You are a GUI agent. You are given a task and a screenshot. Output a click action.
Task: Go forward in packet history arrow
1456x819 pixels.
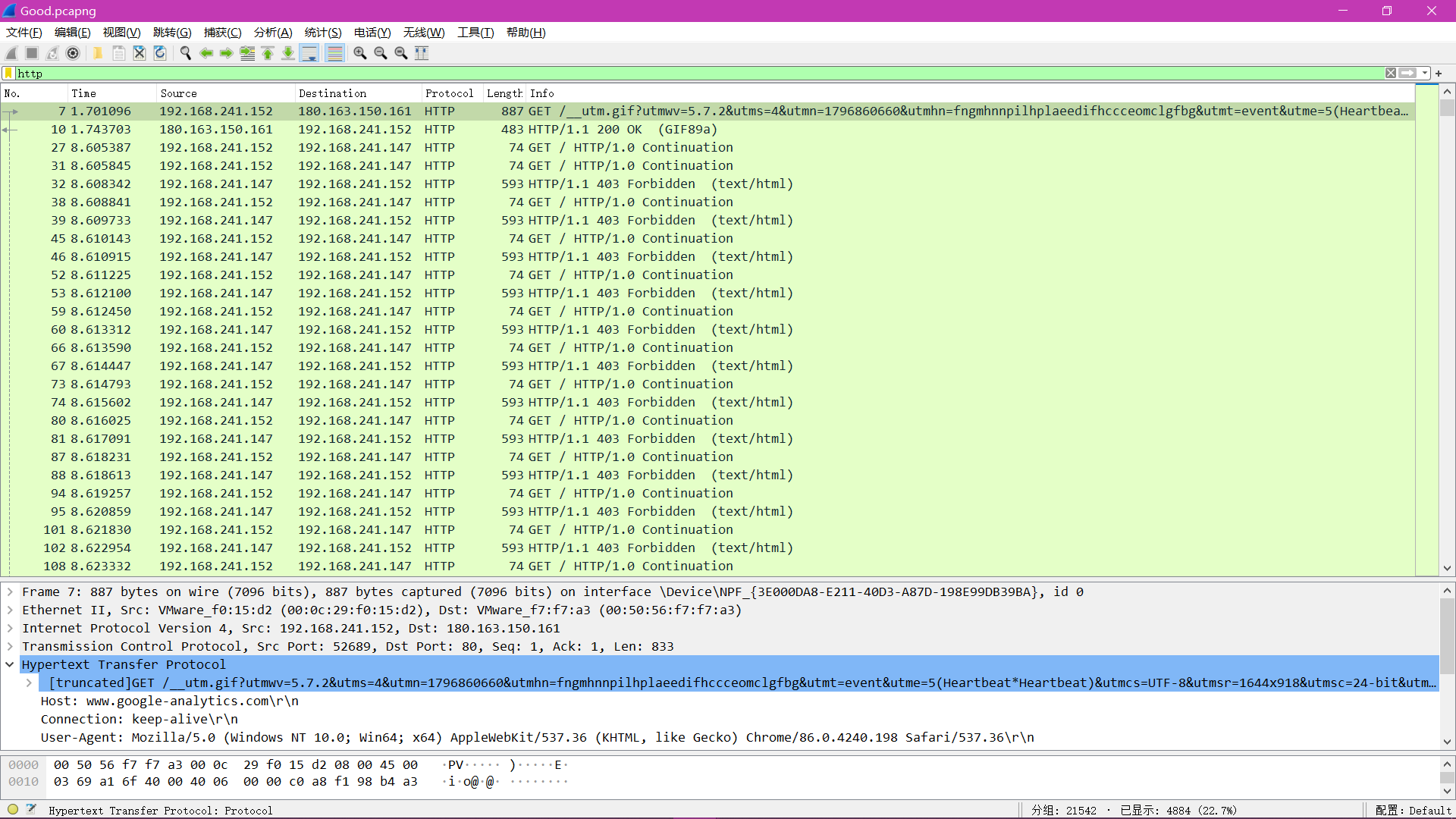[x=227, y=53]
